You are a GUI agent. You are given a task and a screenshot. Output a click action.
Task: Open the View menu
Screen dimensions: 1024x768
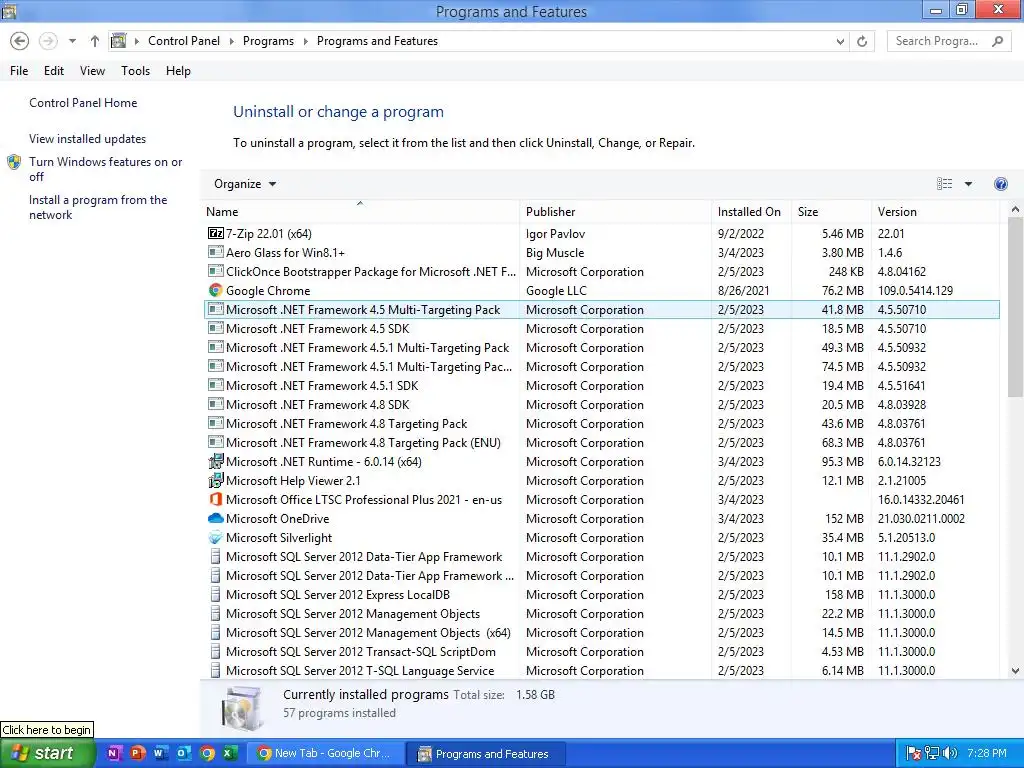pyautogui.click(x=92, y=71)
